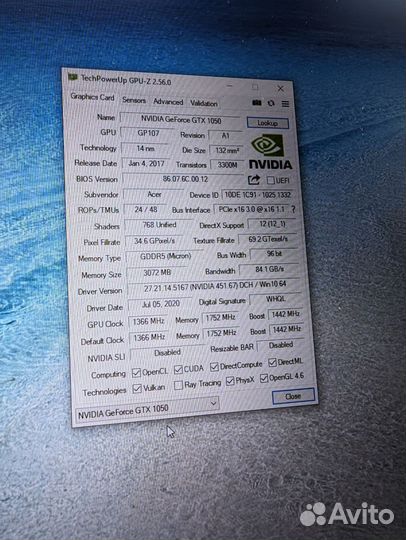Click the Driver Date field Jul 05, 2020
Screen dimensions: 406x540
pos(160,304)
